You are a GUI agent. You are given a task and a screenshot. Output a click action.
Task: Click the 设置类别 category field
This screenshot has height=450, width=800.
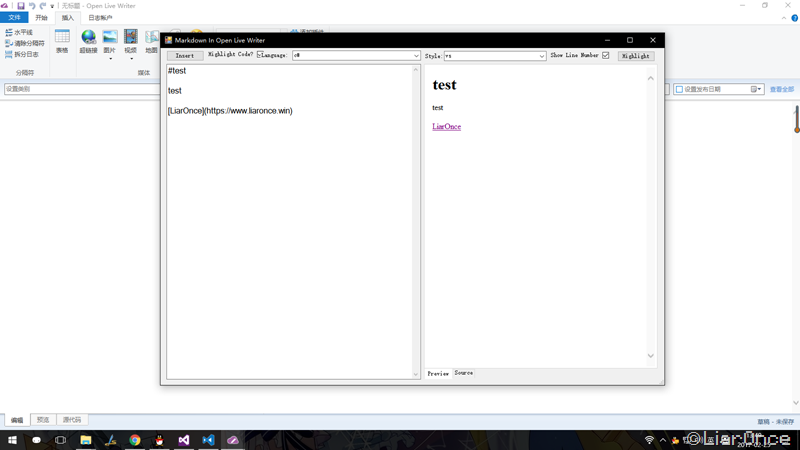(82, 89)
